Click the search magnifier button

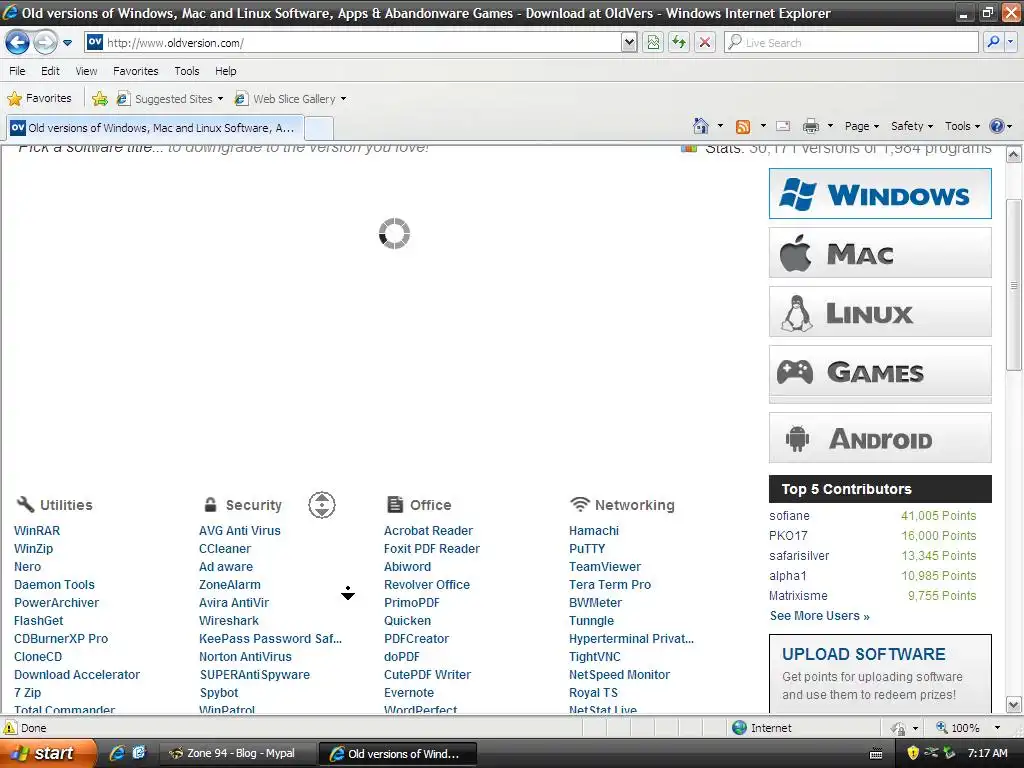[x=993, y=42]
